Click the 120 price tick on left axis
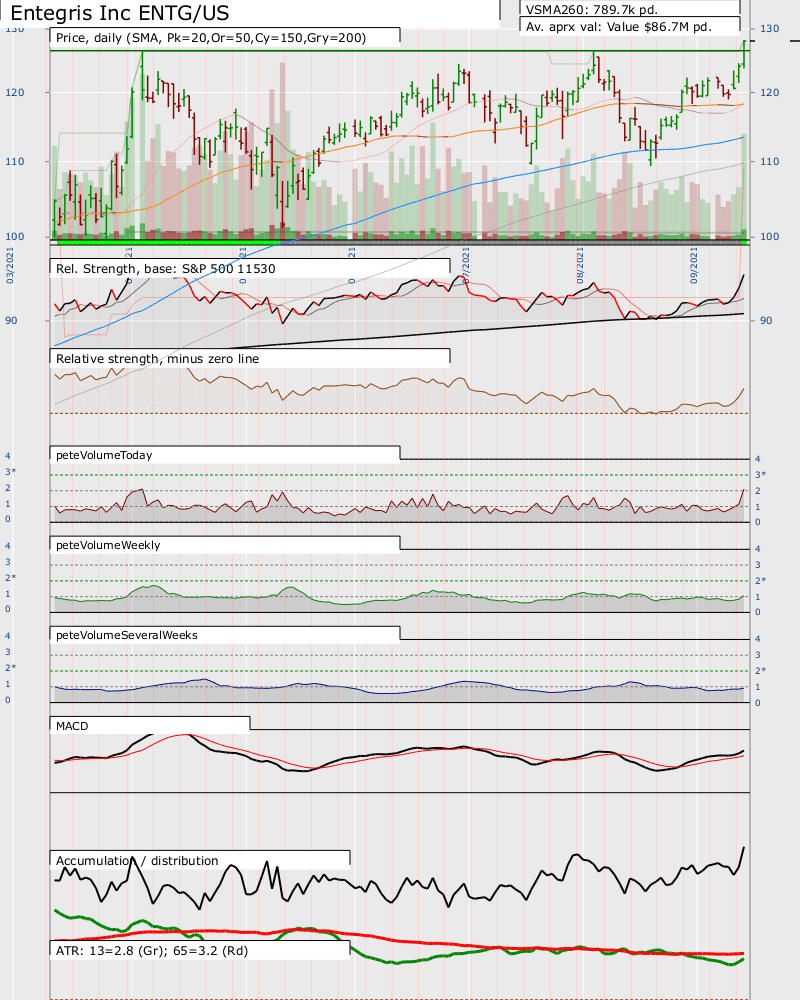Viewport: 800px width, 1000px height. point(15,92)
